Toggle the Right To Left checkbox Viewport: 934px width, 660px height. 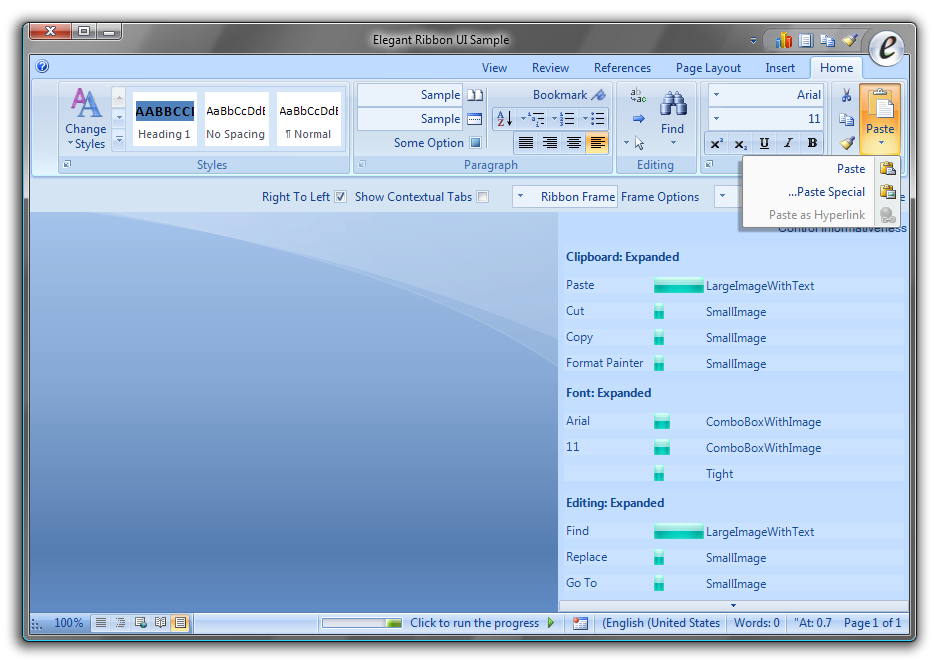[340, 197]
